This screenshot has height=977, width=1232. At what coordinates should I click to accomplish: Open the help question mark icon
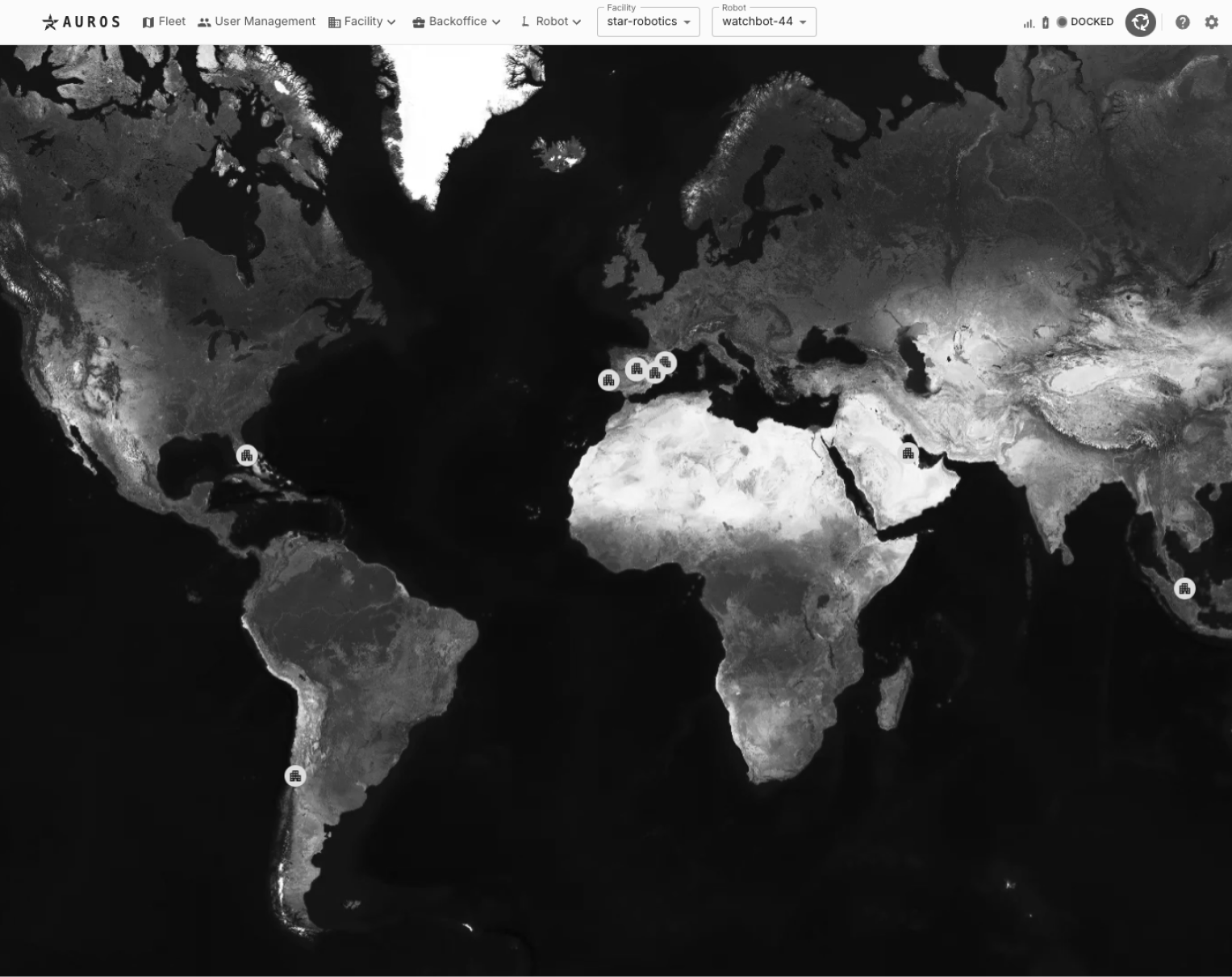1182,23
